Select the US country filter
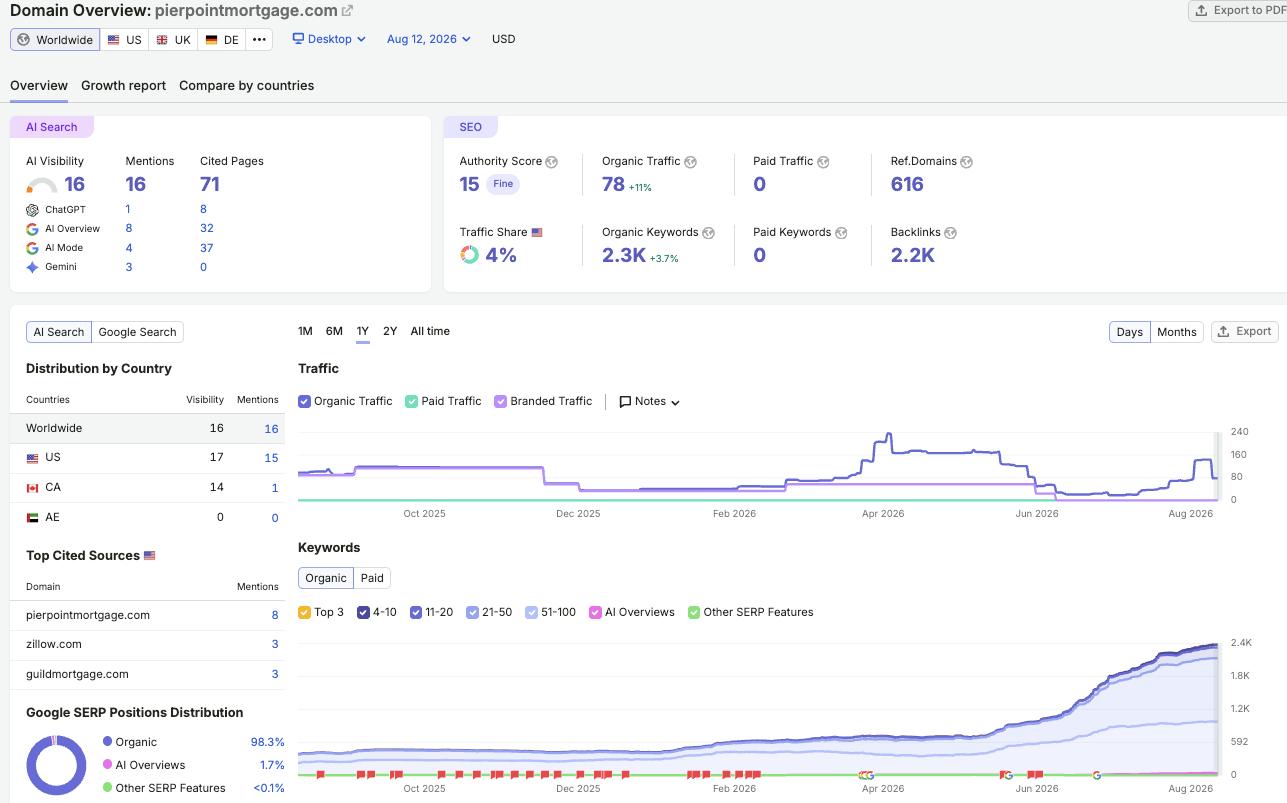 point(124,40)
